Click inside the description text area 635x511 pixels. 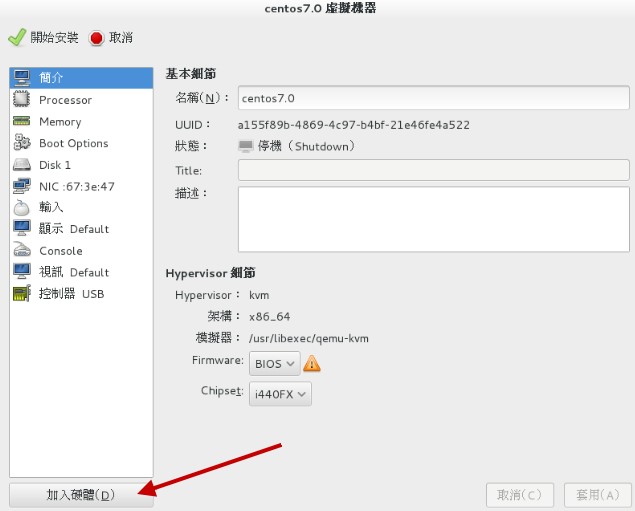pyautogui.click(x=433, y=219)
